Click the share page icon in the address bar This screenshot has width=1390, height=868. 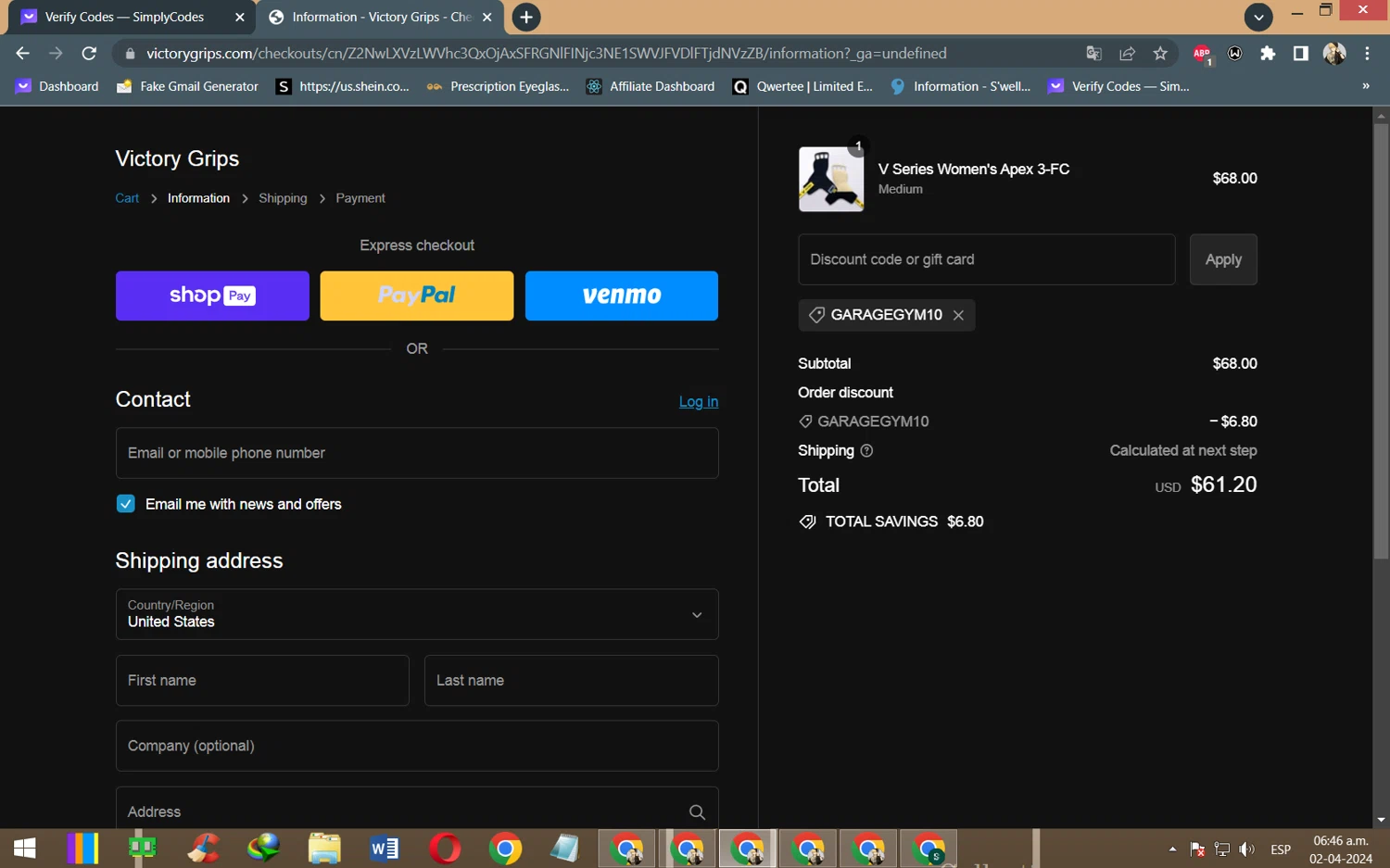(1127, 54)
